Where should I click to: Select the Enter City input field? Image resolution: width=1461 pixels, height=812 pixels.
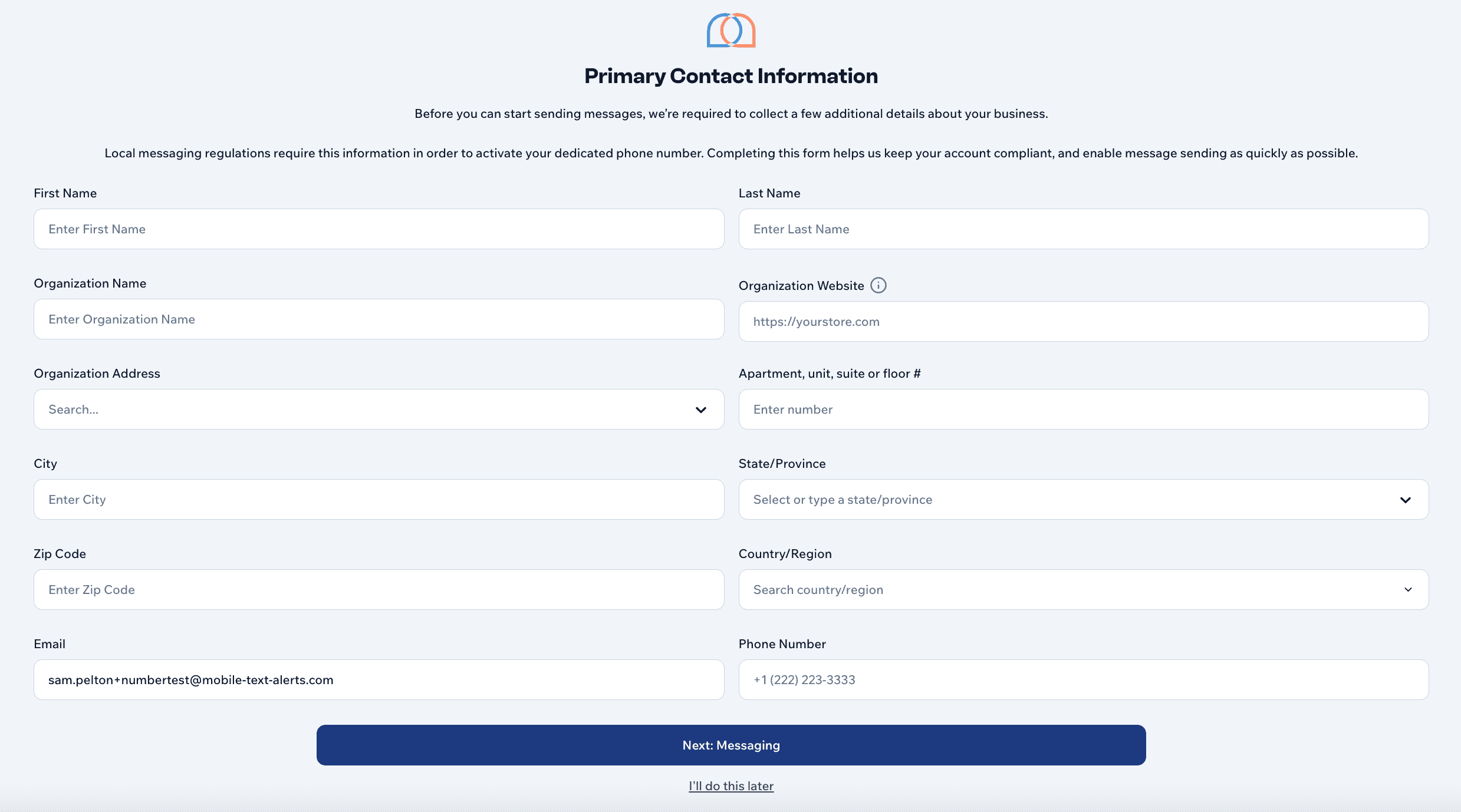point(379,499)
